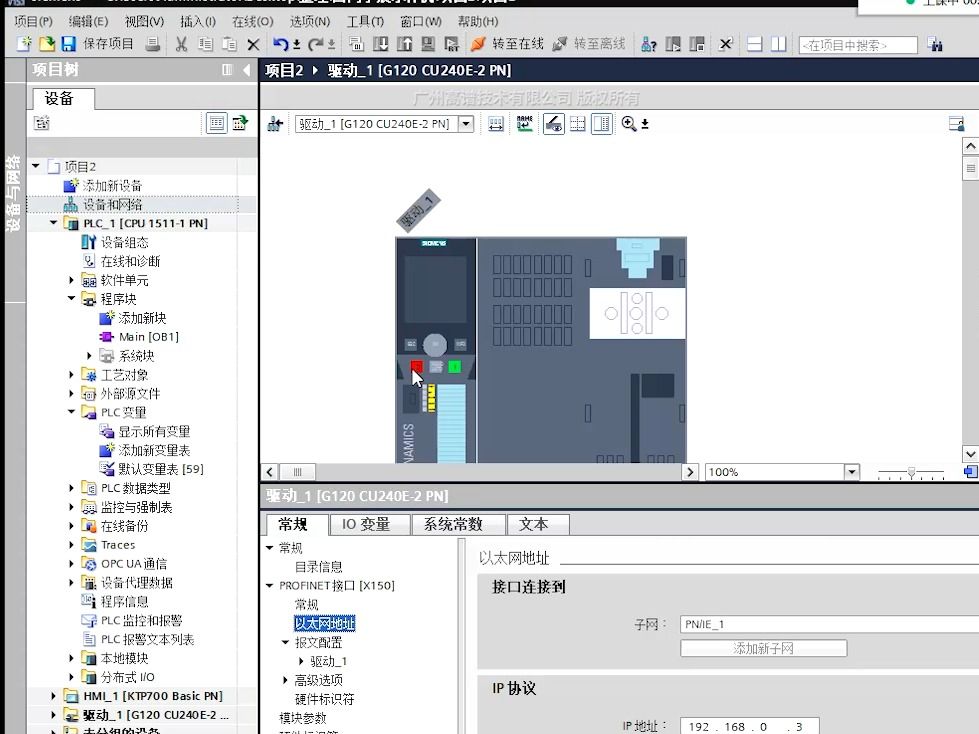Click the start simulation icon
The width and height of the screenshot is (979, 734).
(428, 44)
